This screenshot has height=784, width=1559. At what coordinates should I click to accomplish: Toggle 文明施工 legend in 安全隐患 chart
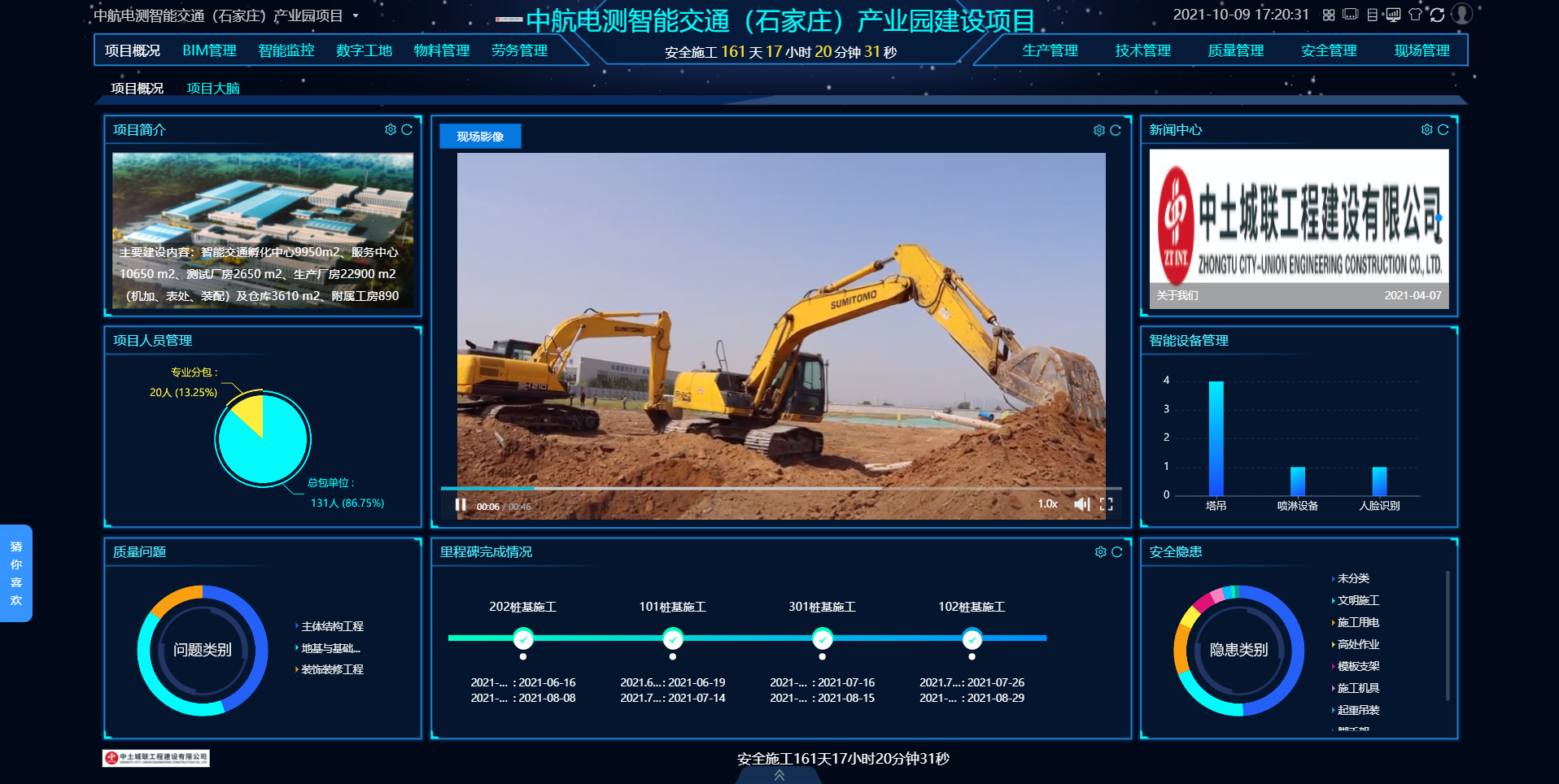click(x=1358, y=600)
